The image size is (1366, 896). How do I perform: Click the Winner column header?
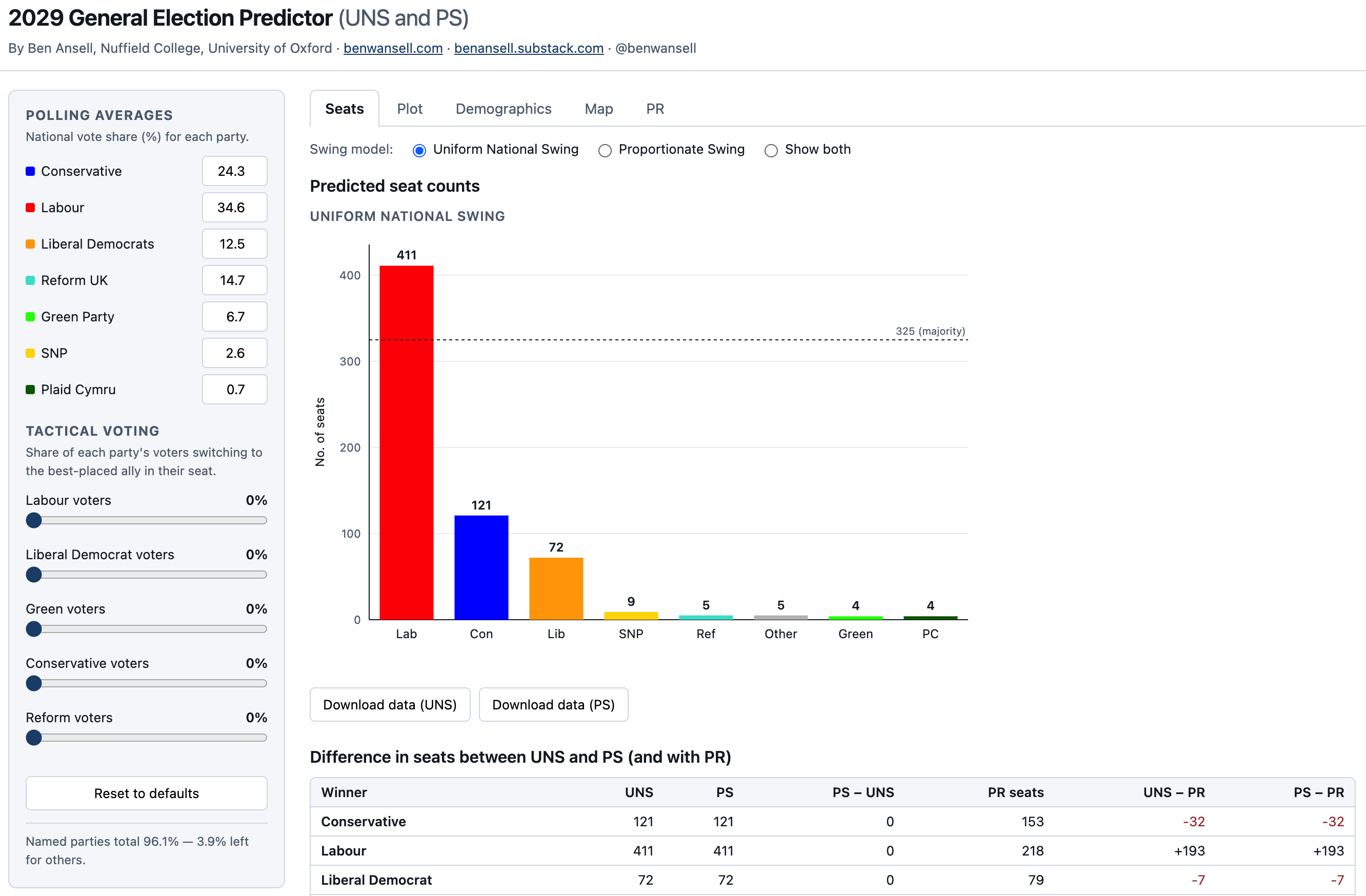[x=344, y=792]
